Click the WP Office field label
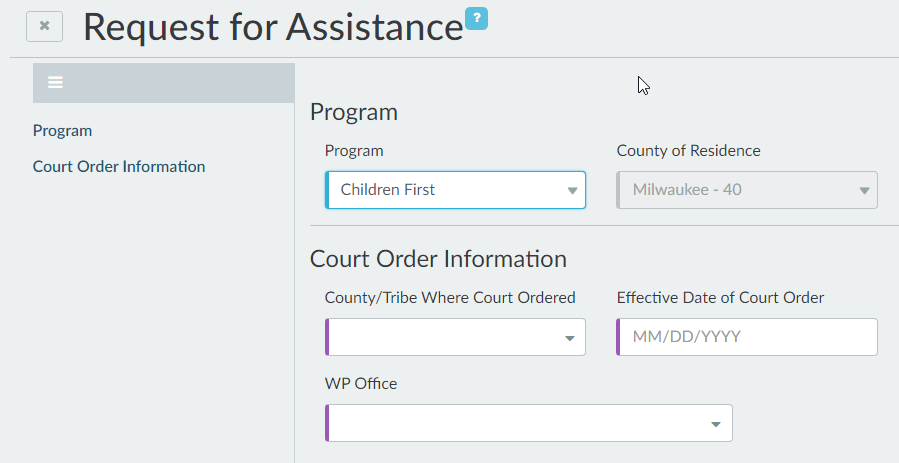 [361, 383]
